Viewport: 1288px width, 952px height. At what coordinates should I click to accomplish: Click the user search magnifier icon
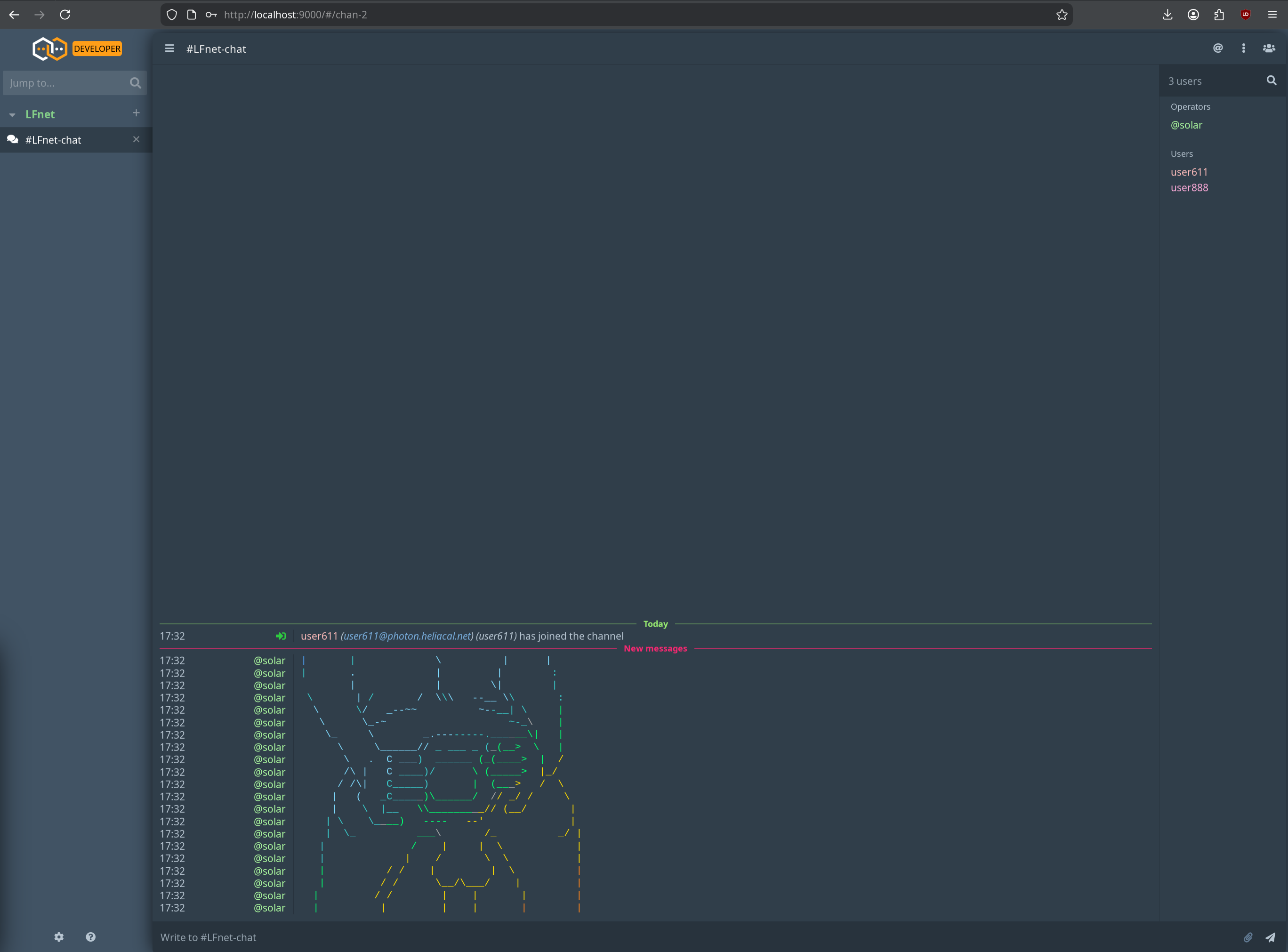[1272, 81]
